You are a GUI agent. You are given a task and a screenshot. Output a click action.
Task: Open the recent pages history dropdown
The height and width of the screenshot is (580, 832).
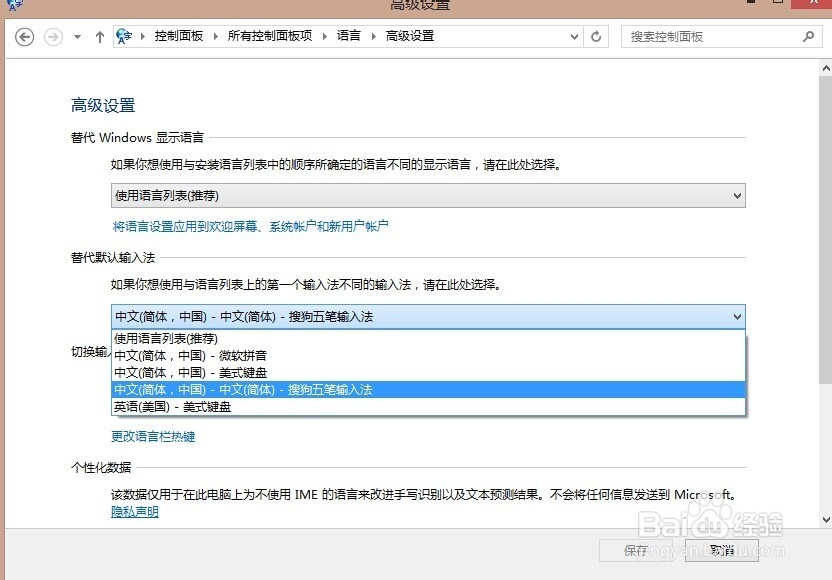click(x=75, y=36)
